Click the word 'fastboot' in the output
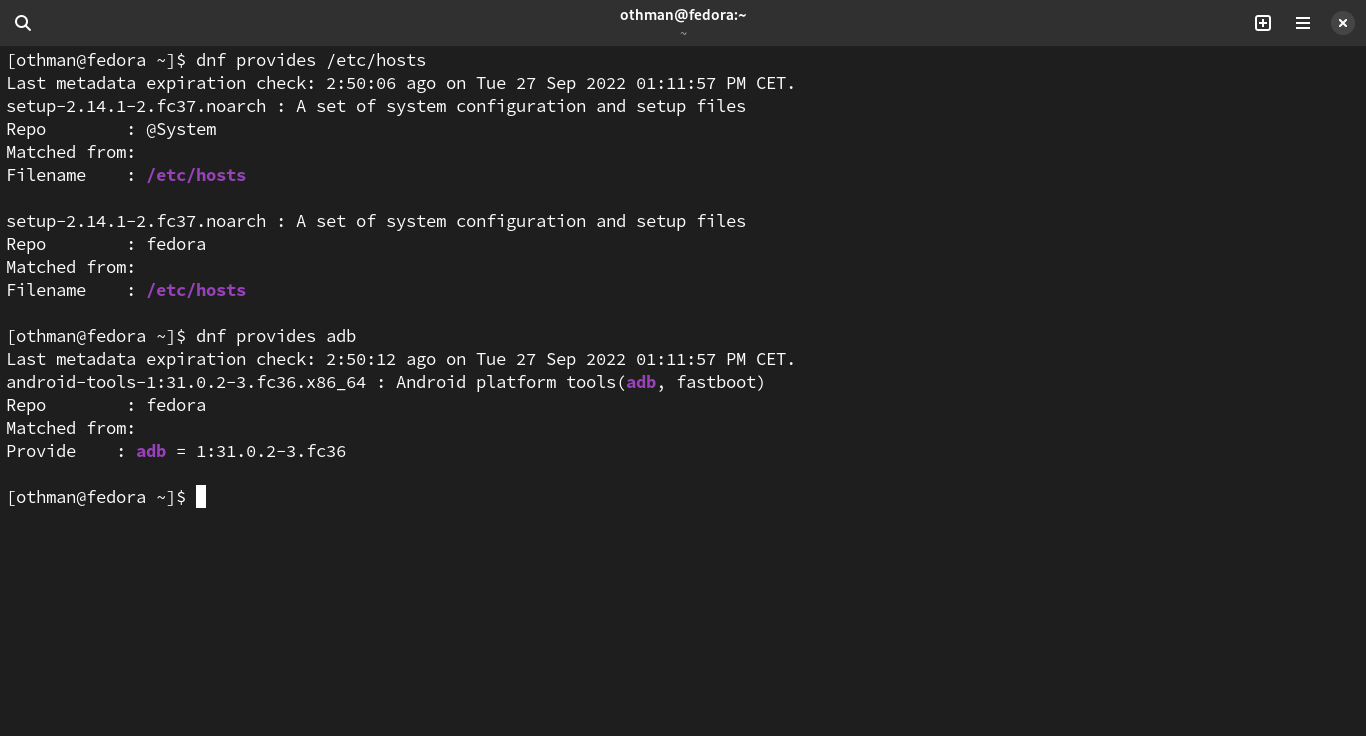The height and width of the screenshot is (736, 1366). [x=716, y=382]
